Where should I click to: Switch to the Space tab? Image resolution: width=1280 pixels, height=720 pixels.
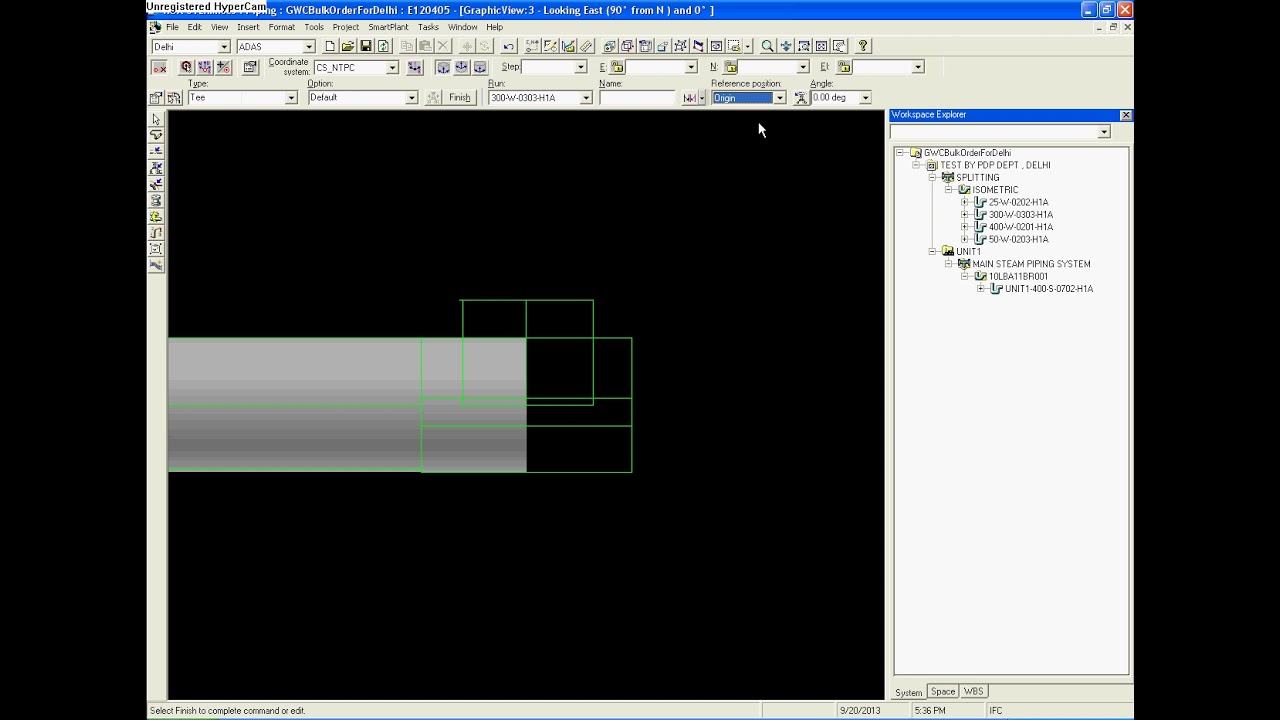[943, 691]
